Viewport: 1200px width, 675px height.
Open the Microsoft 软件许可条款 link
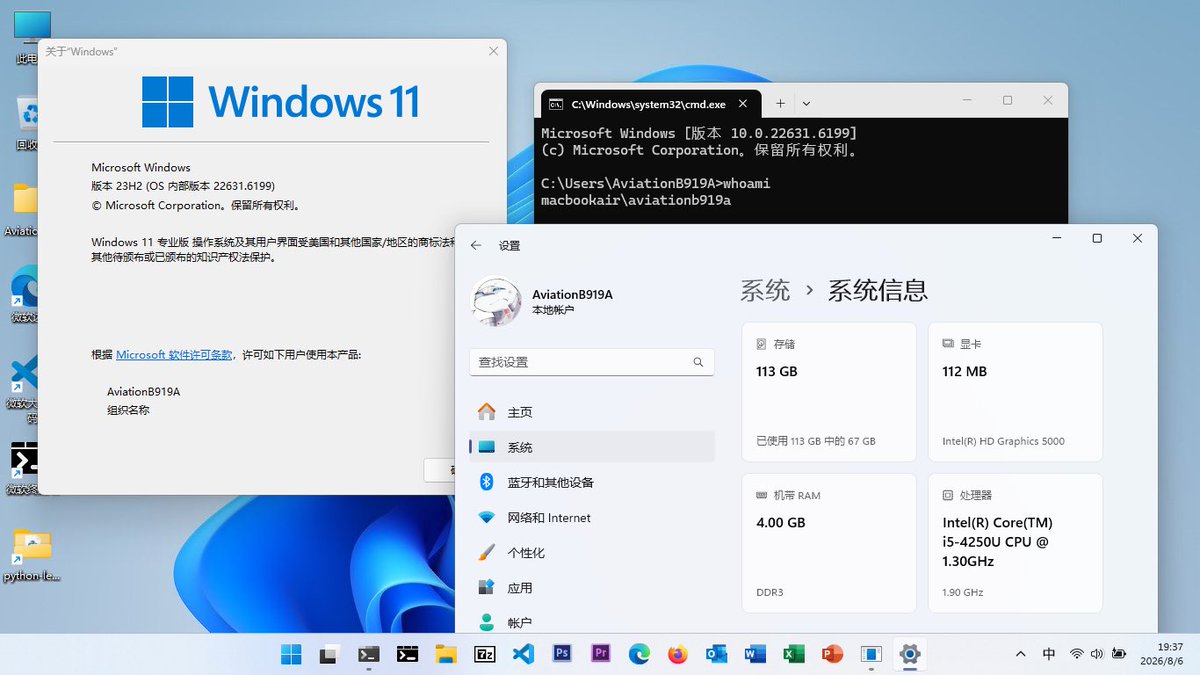[174, 355]
